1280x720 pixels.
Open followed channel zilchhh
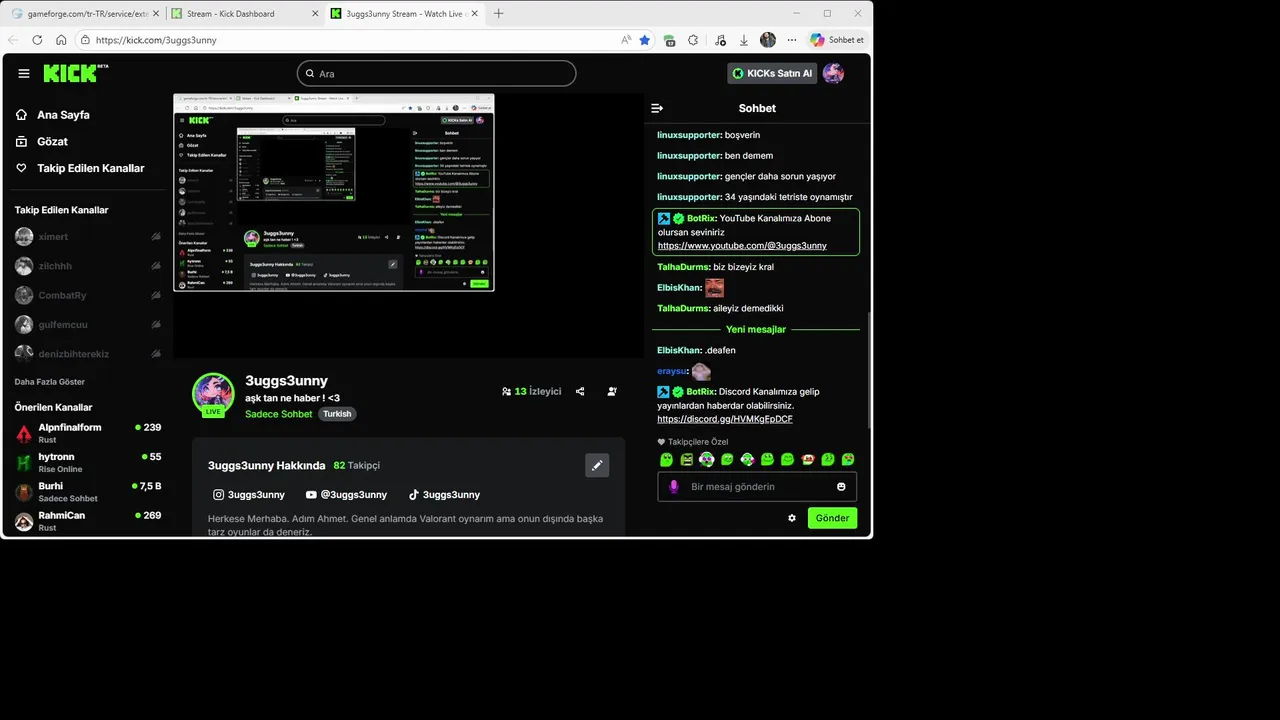(x=88, y=266)
